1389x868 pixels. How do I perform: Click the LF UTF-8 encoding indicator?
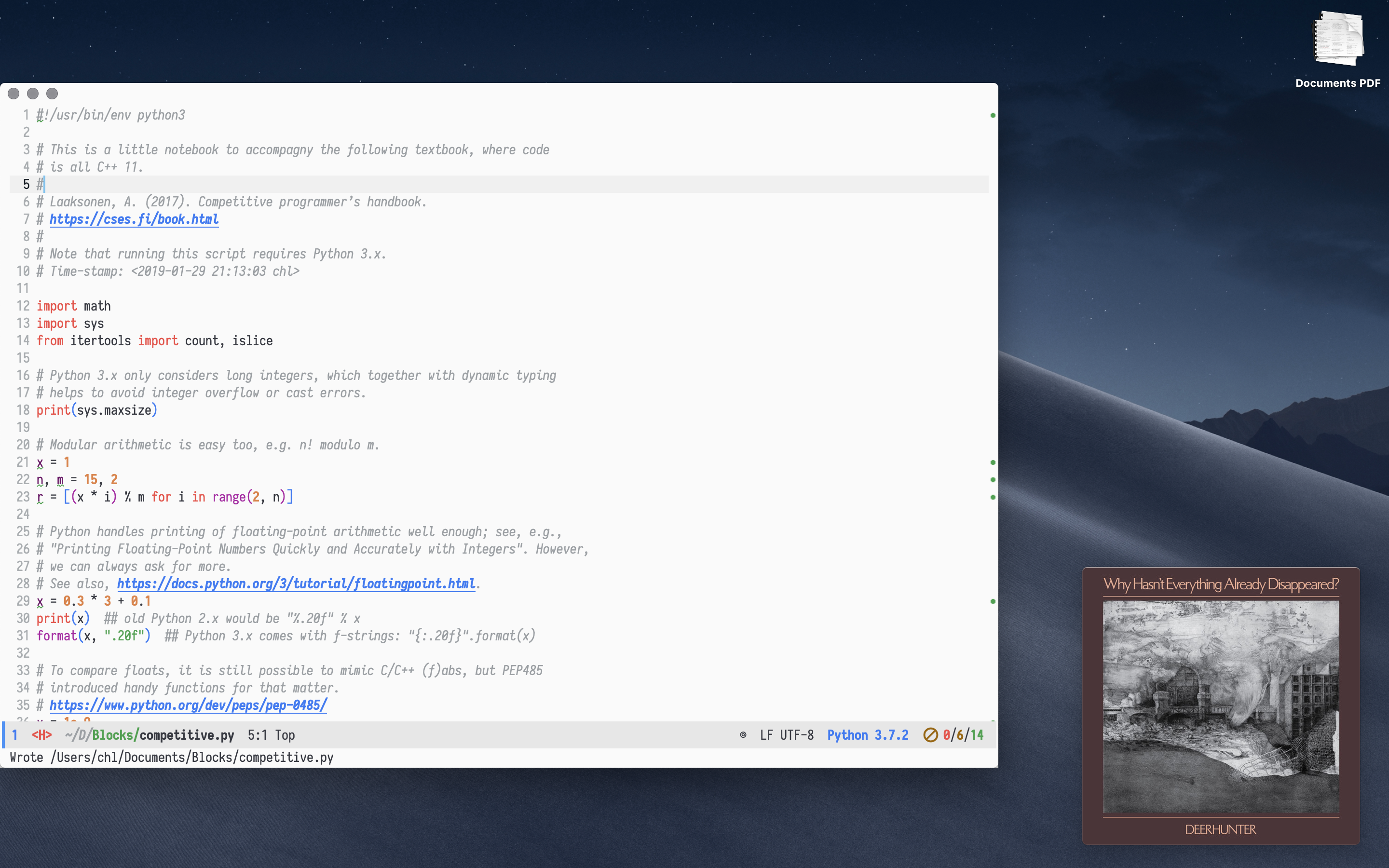coord(786,735)
